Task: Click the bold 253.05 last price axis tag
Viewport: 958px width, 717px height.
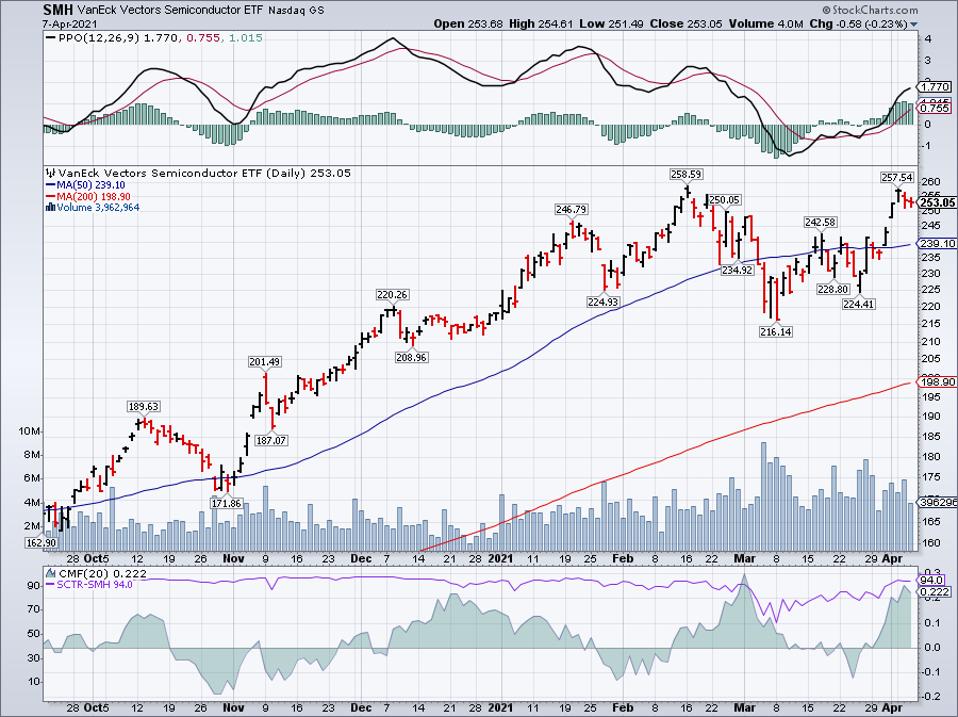Action: click(x=938, y=203)
